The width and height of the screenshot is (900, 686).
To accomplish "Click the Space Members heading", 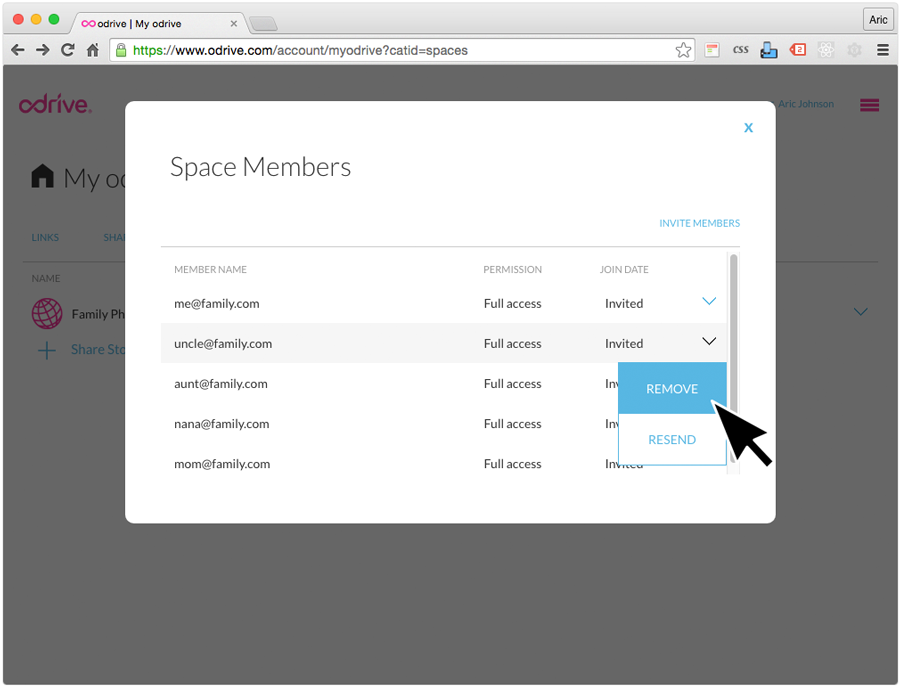I will [x=260, y=167].
